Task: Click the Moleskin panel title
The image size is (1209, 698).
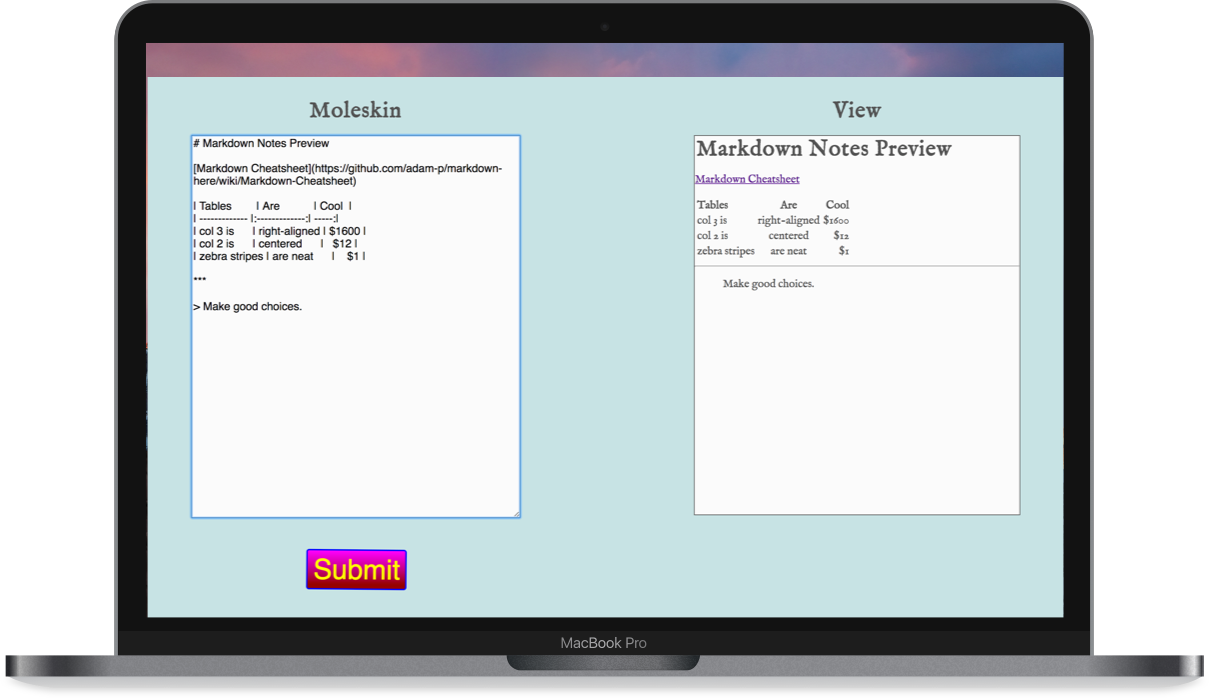Action: [355, 110]
